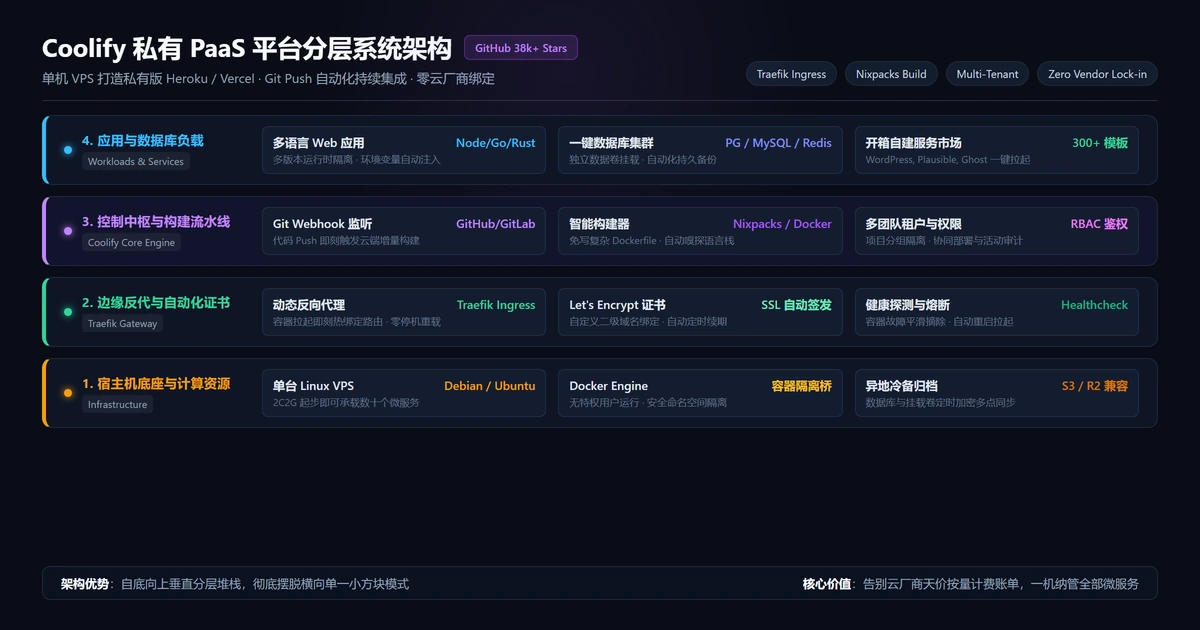The width and height of the screenshot is (1200, 630).
Task: Click the main title Coolify 私有 PaaS 平台分层系统架构
Action: tap(246, 48)
